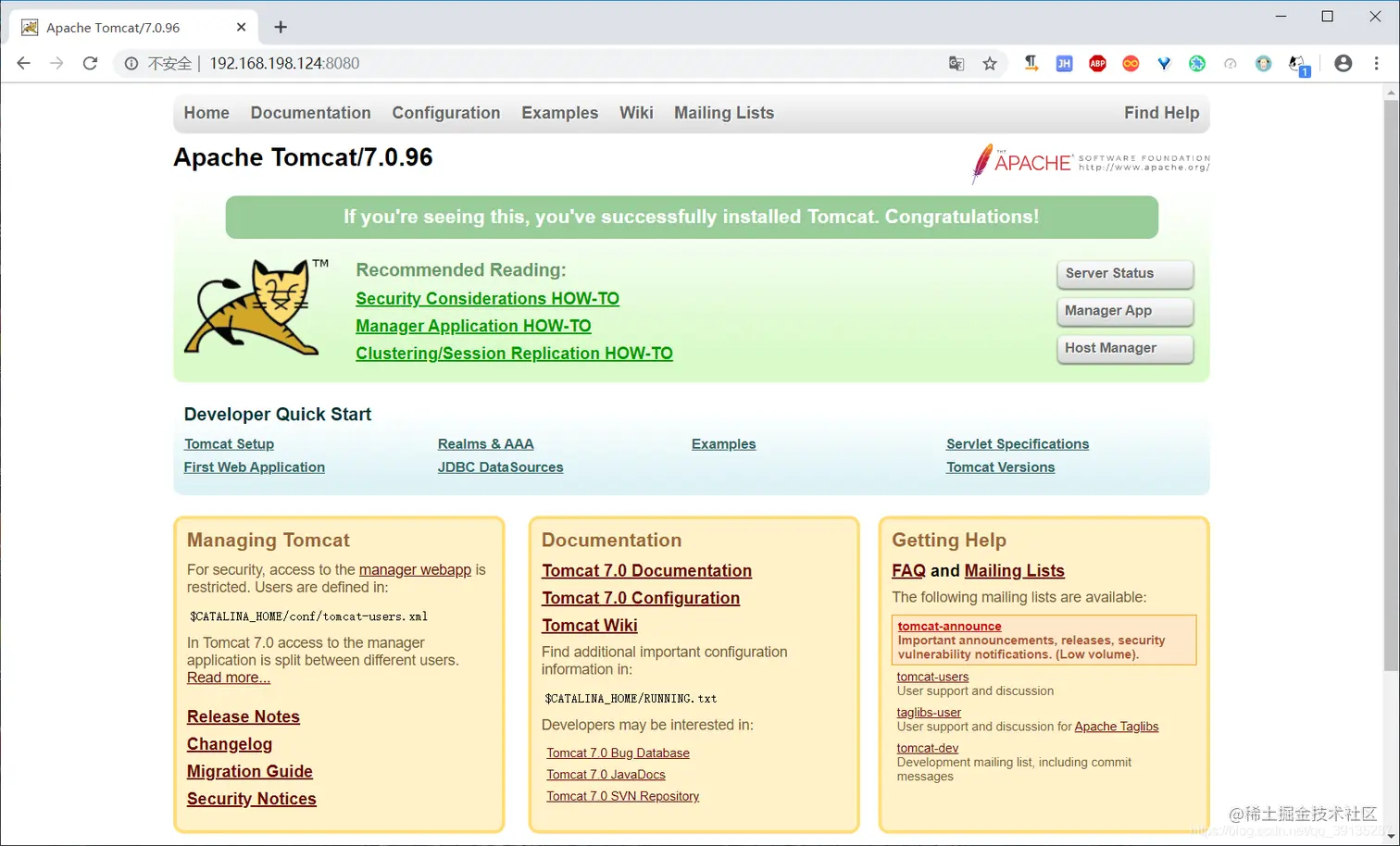Open the Find Help nav item
This screenshot has width=1400, height=846.
click(x=1161, y=113)
